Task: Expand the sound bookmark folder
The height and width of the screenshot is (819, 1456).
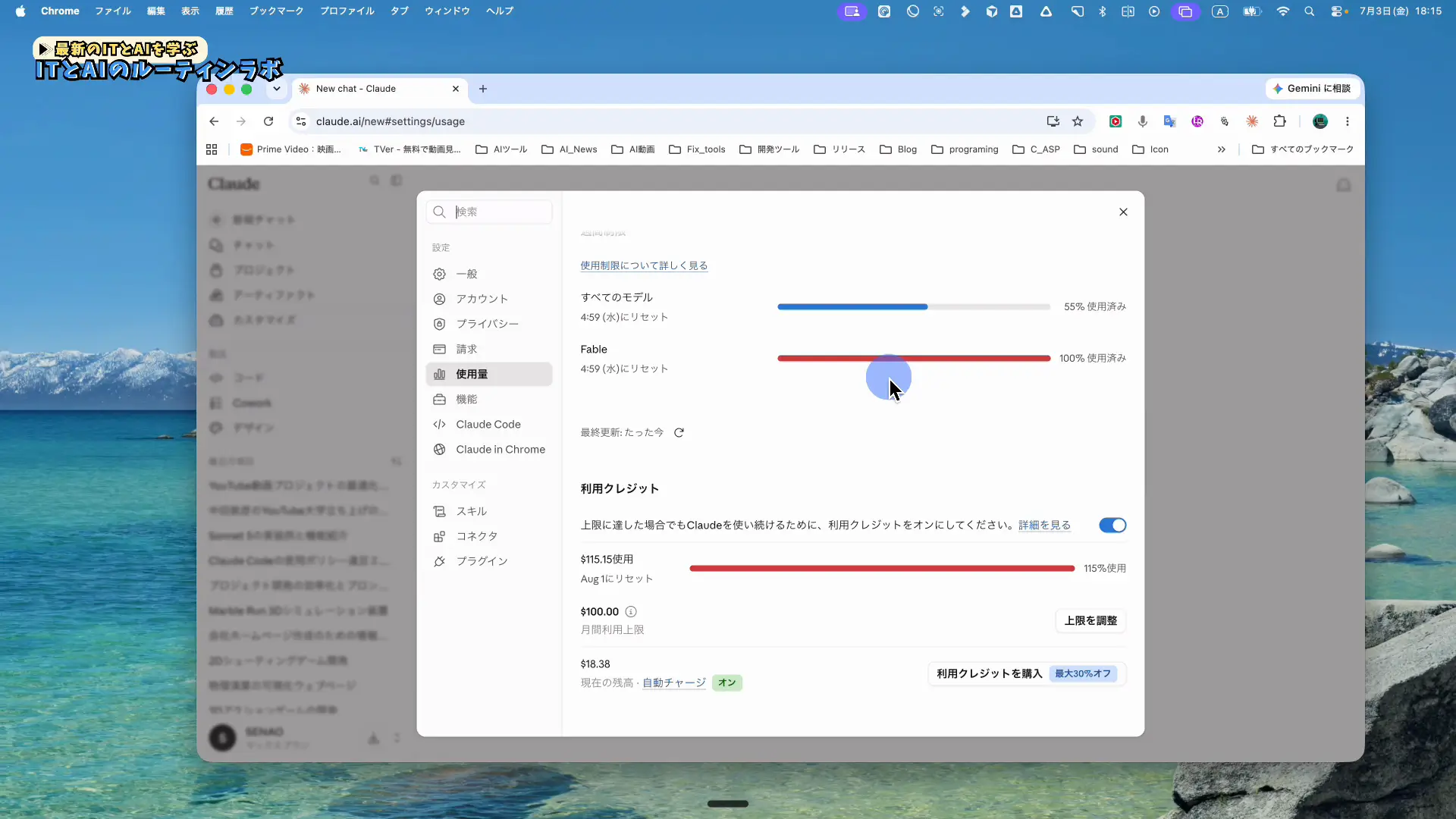Action: pos(1096,149)
